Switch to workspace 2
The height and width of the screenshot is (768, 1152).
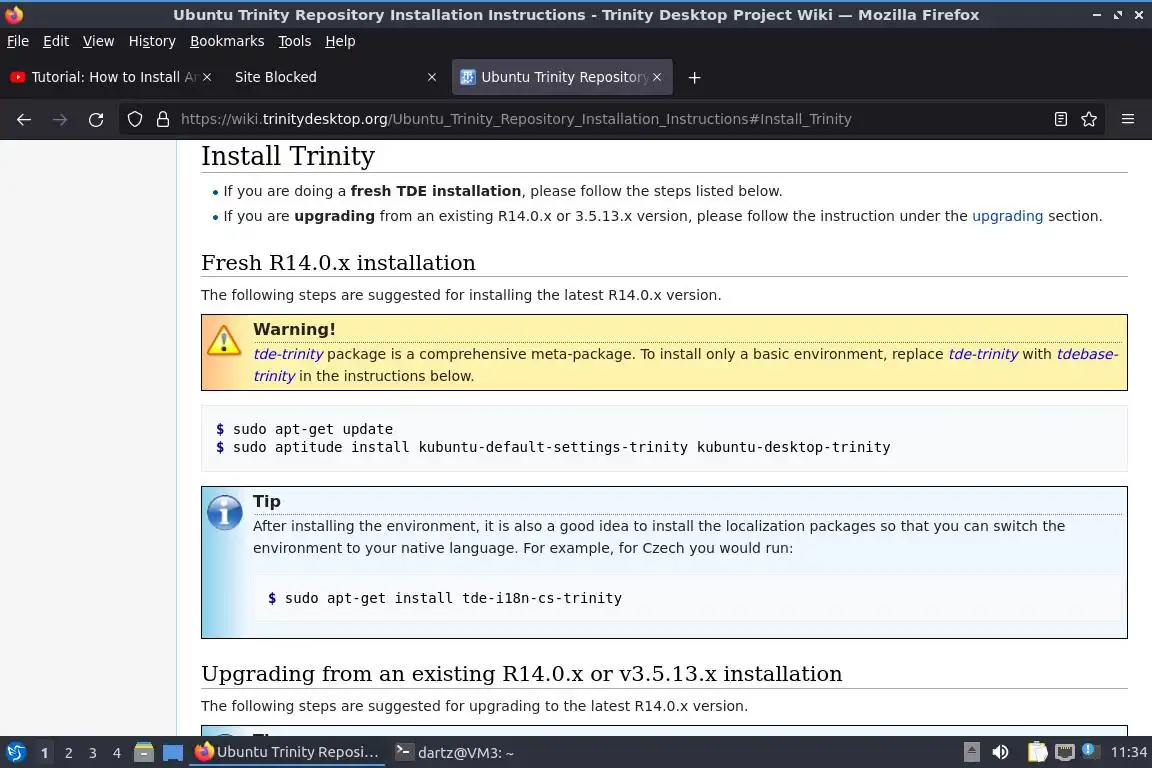tap(68, 753)
